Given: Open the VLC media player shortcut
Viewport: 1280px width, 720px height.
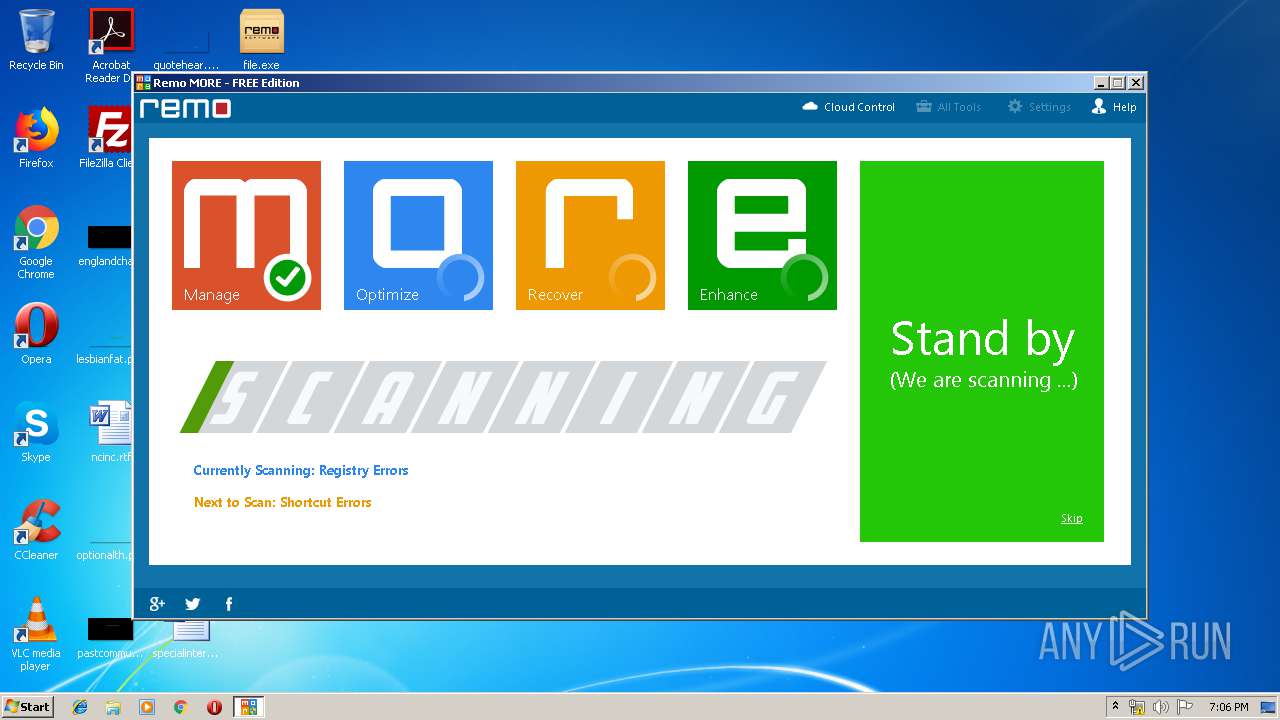Looking at the screenshot, I should point(36,634).
